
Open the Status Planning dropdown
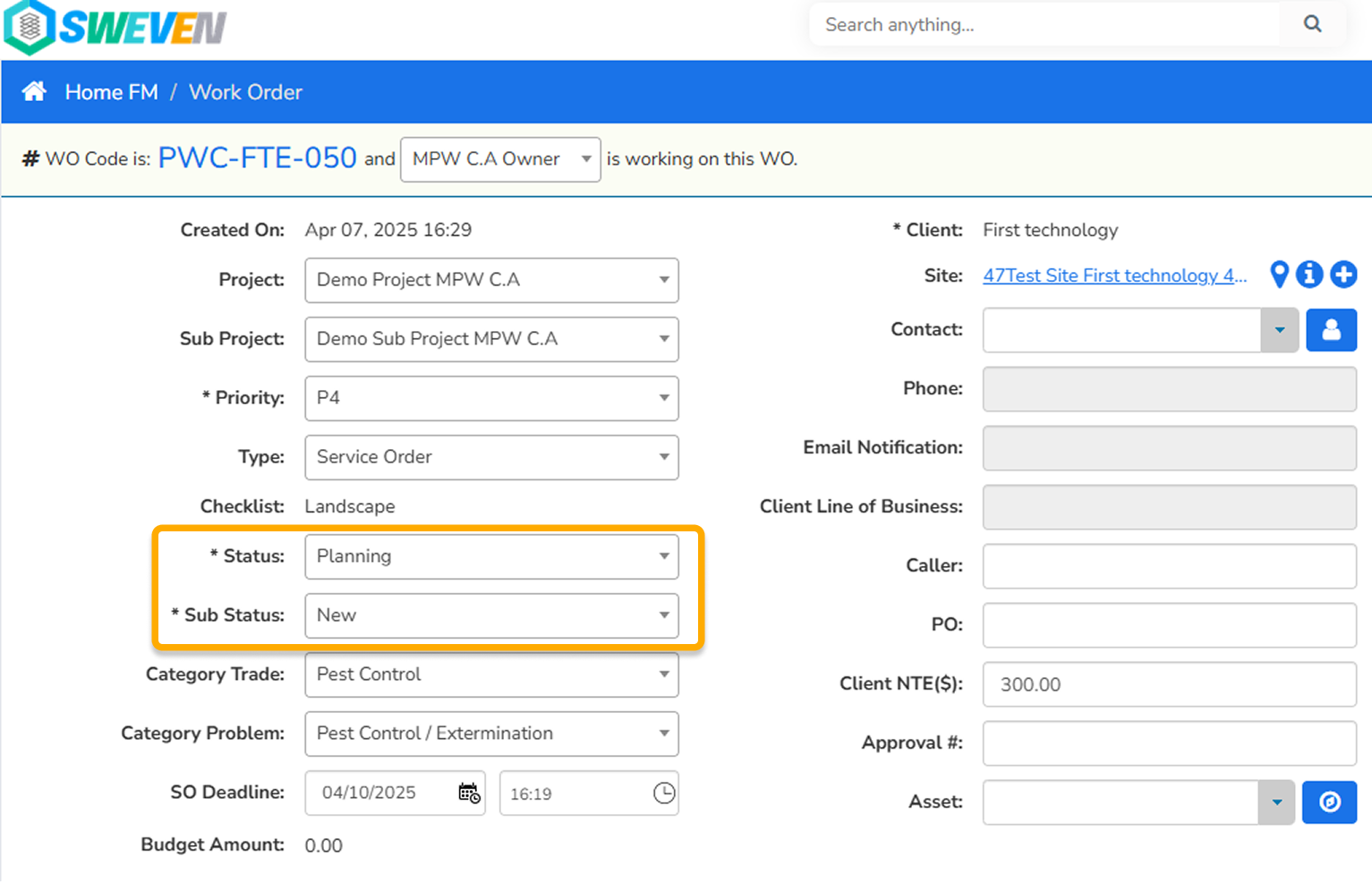click(x=491, y=556)
